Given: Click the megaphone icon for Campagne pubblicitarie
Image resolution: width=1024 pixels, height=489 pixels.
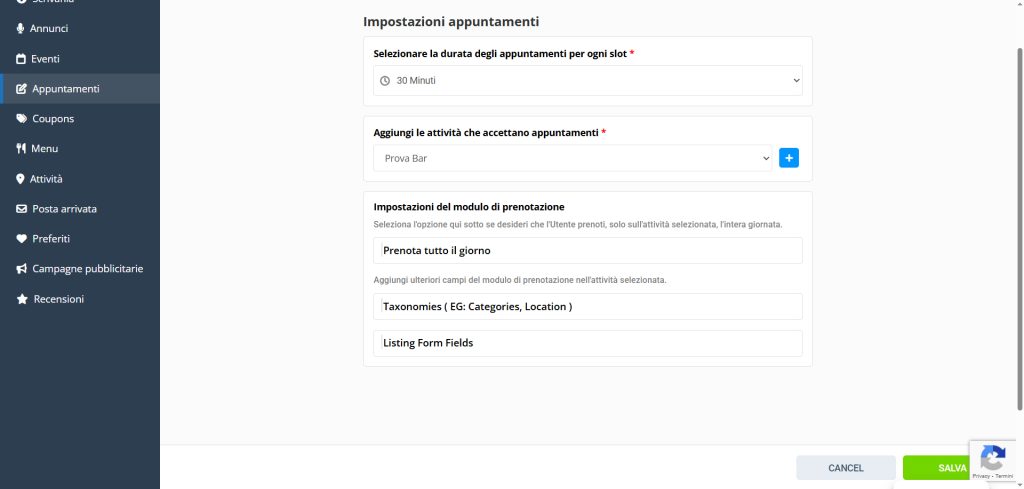Looking at the screenshot, I should (22, 269).
